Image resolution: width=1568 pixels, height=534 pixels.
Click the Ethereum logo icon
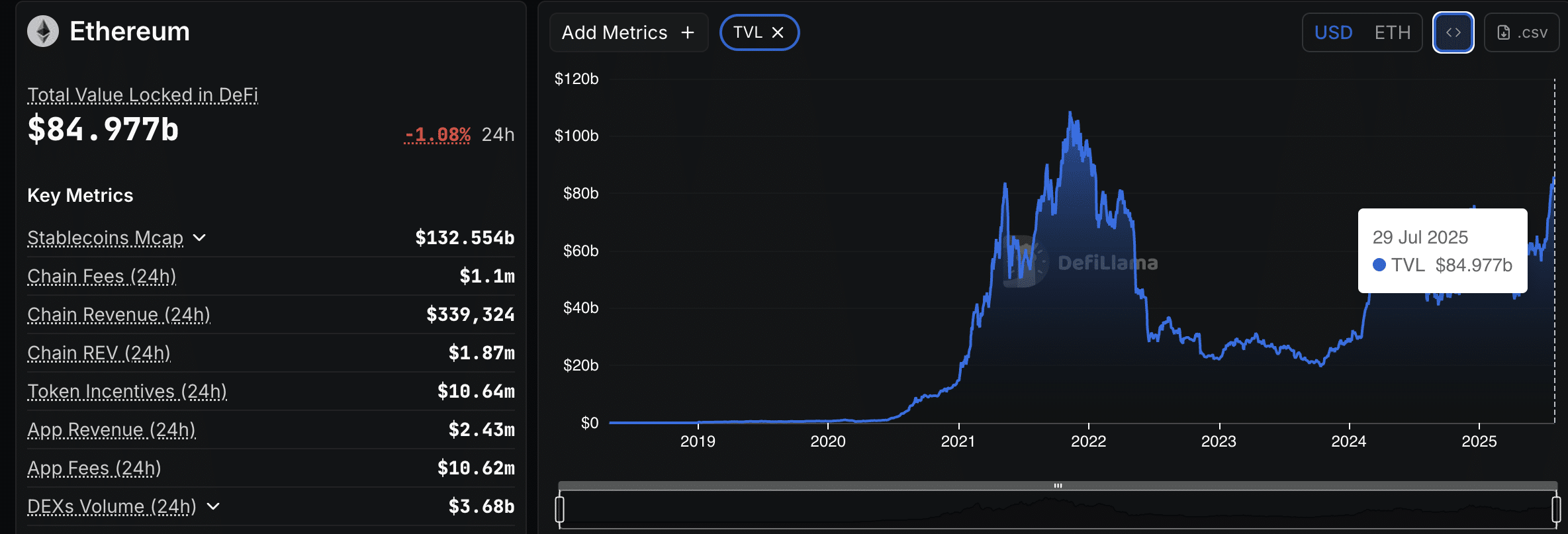(43, 32)
